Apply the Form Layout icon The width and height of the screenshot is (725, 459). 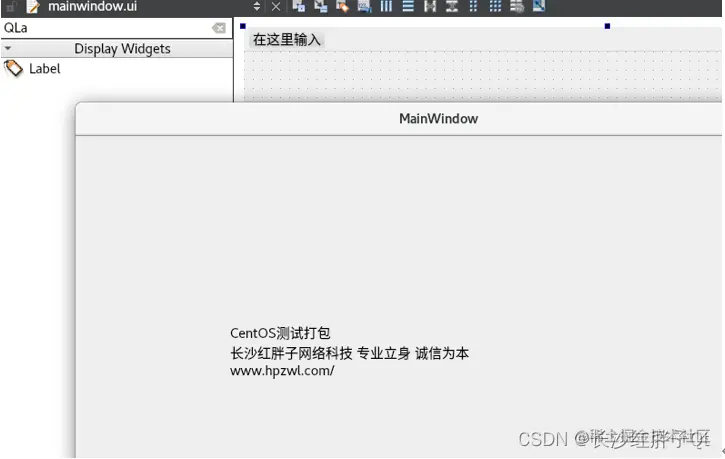click(x=473, y=6)
